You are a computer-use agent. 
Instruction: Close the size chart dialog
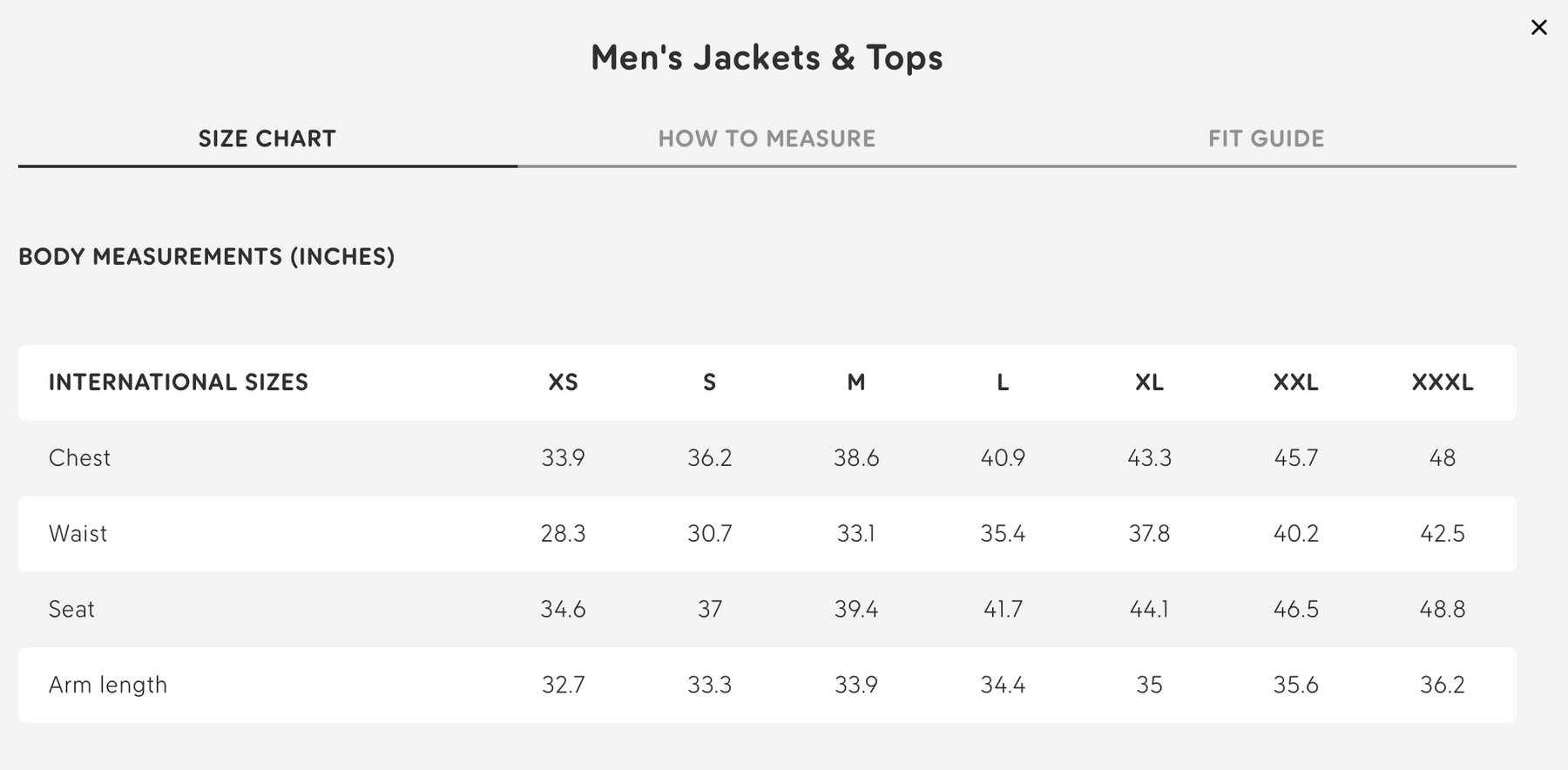click(1538, 28)
